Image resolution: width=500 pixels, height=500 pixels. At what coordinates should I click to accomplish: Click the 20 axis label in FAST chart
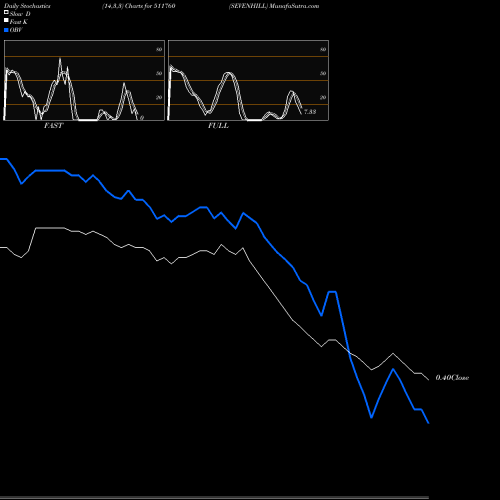tap(159, 97)
